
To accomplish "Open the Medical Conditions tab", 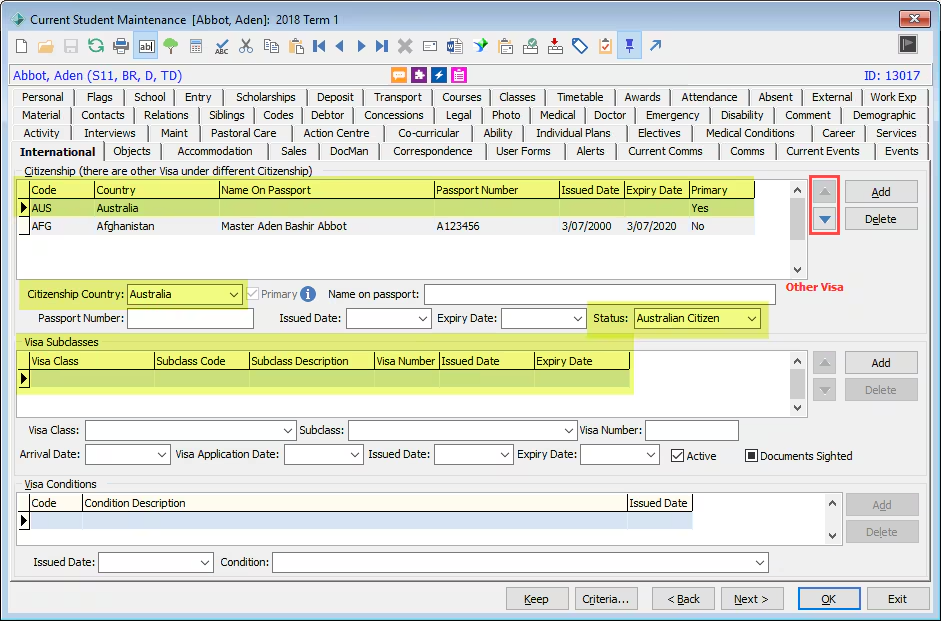I will (x=749, y=133).
